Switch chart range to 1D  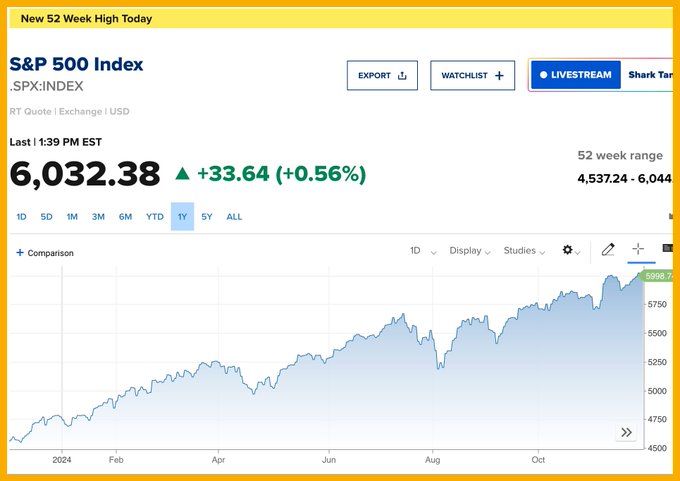[x=21, y=216]
